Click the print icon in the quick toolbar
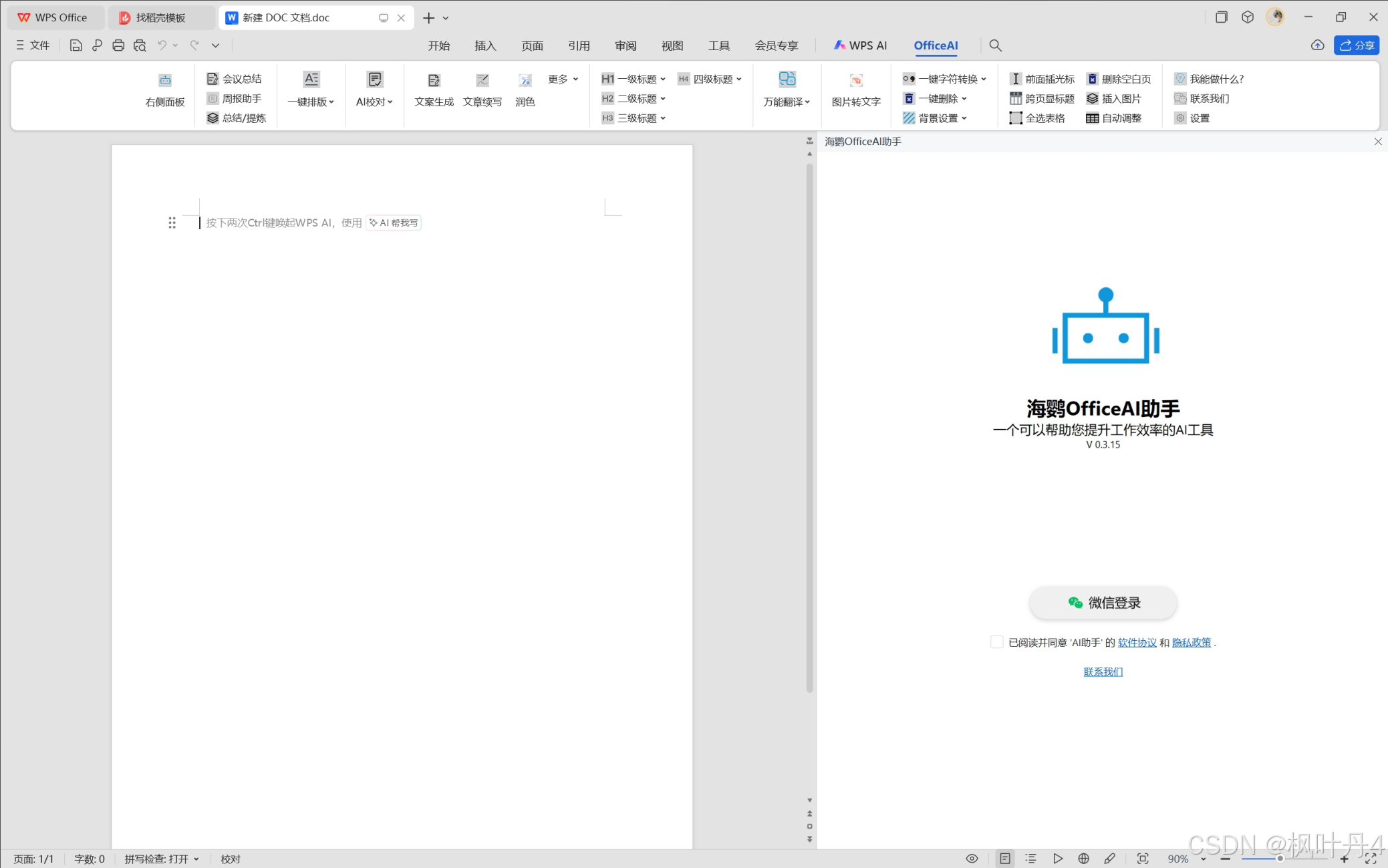The width and height of the screenshot is (1388, 868). coord(118,45)
